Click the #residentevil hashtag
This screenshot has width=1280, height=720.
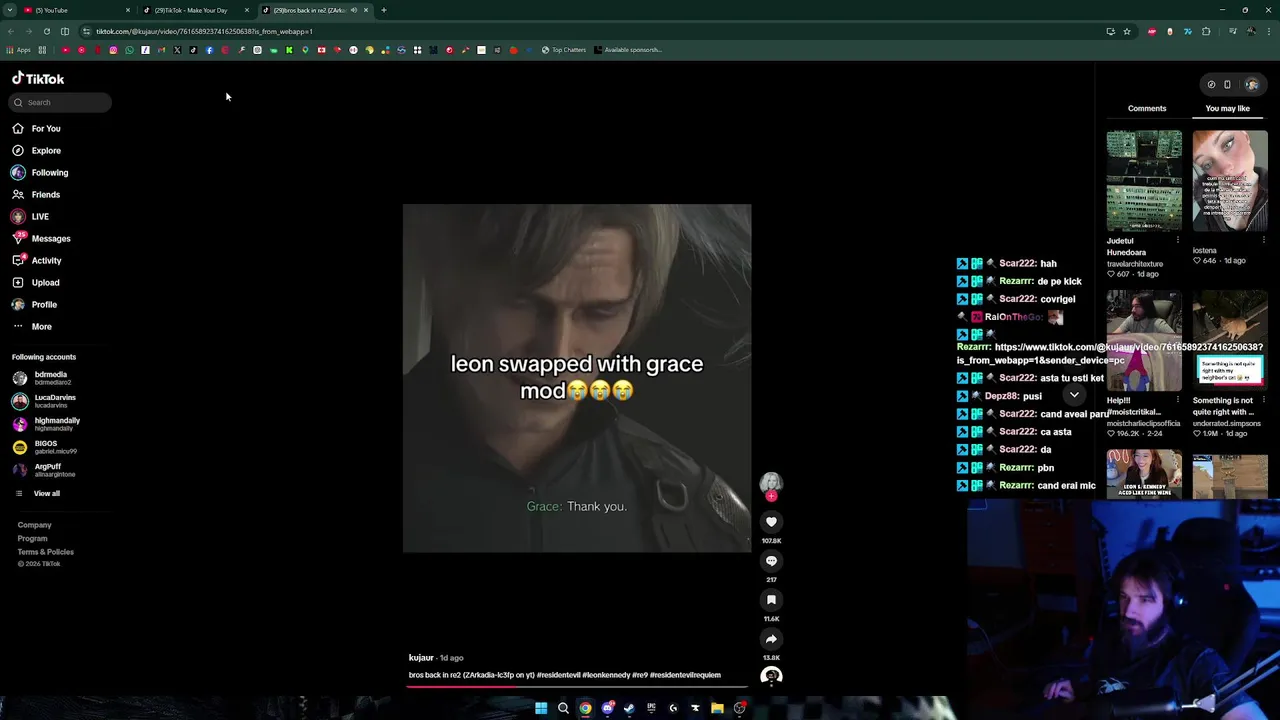pos(558,675)
